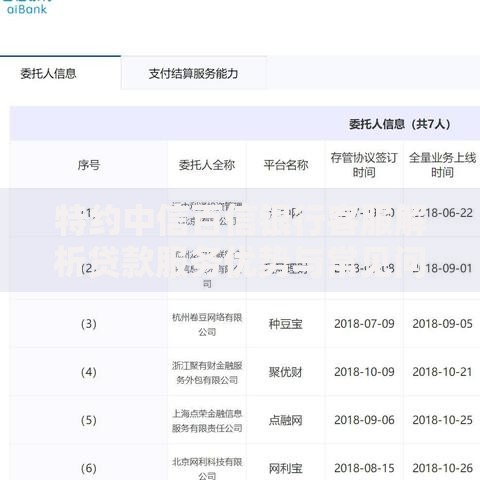Screen dimensions: 480x480
Task: Click 上海点荣金融信息服务有限责任公司 company name
Action: click(x=207, y=421)
